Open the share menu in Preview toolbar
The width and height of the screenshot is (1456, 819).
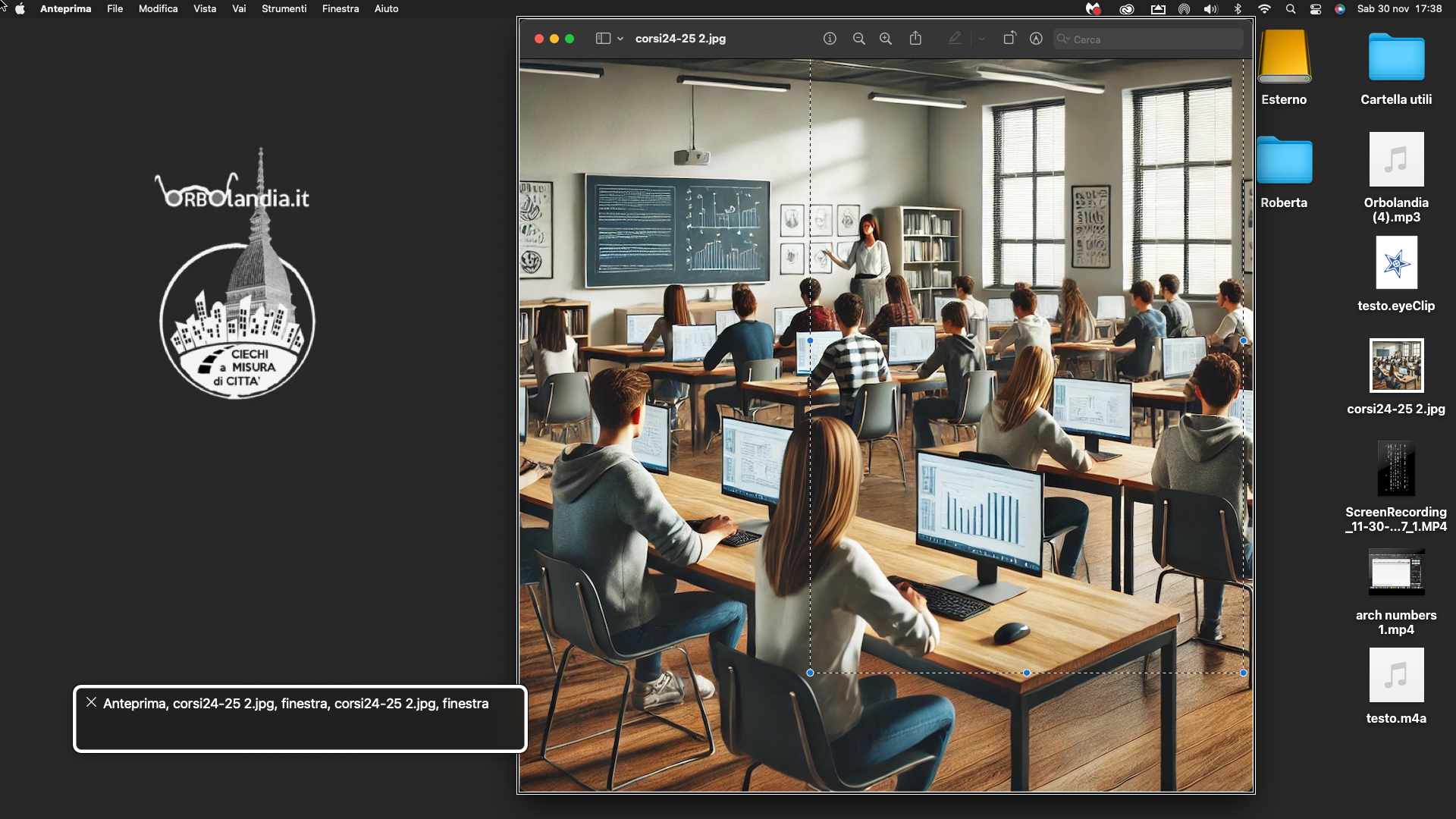pyautogui.click(x=915, y=38)
